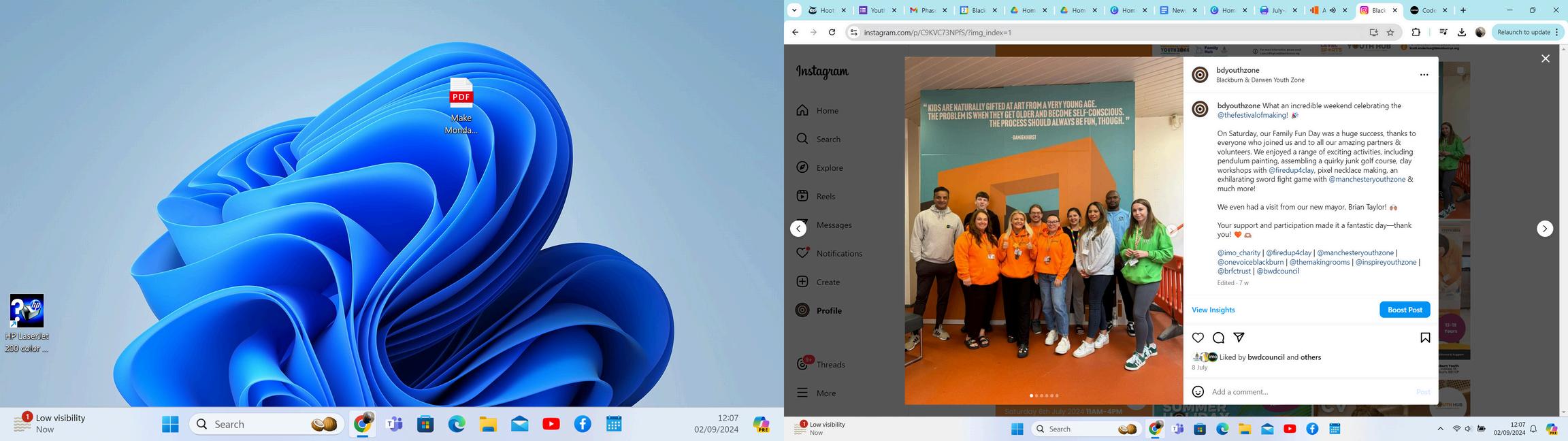Click the volume speaker tray icon

coord(1468,429)
